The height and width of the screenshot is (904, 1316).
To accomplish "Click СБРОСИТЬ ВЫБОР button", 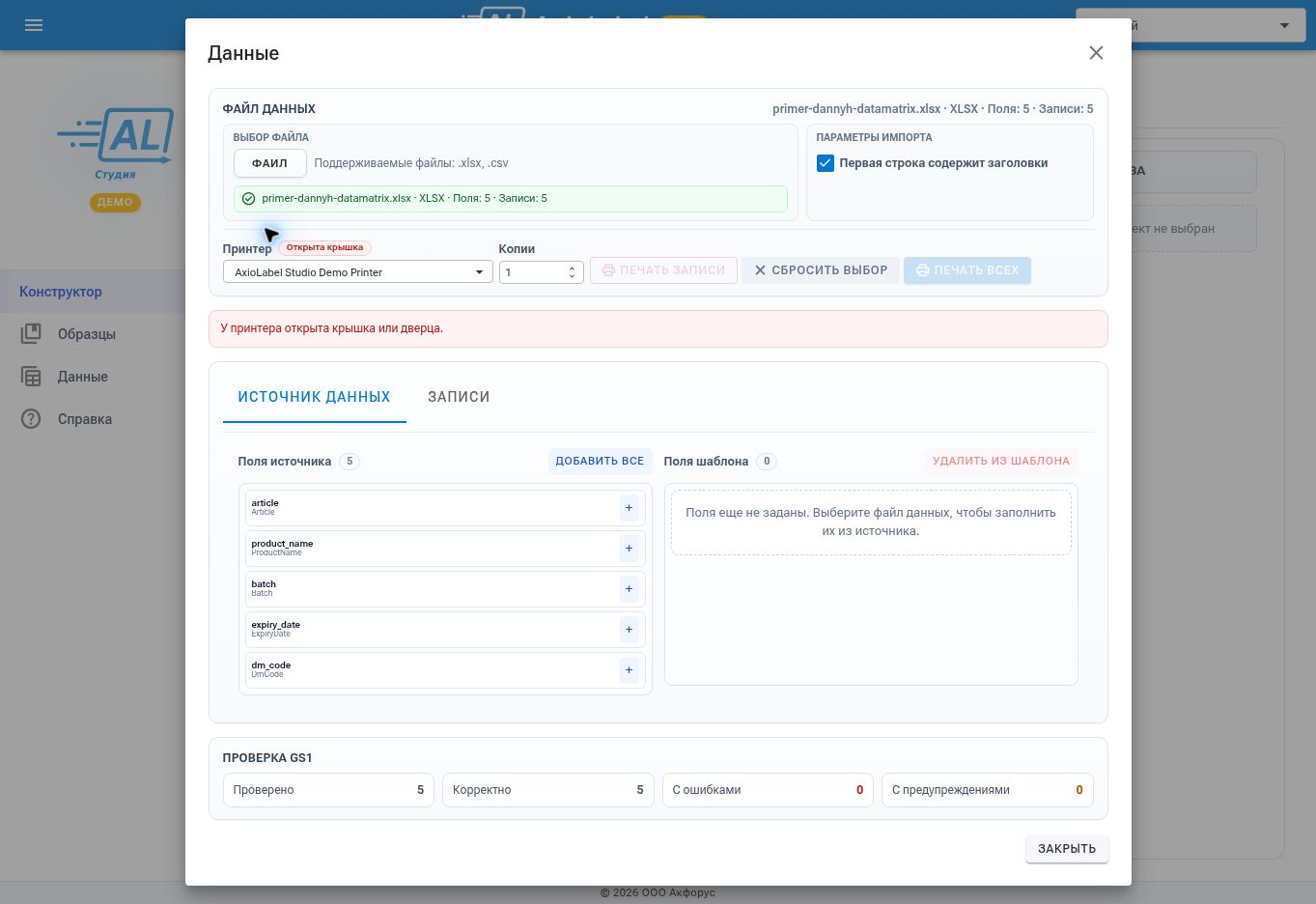I will pos(821,270).
